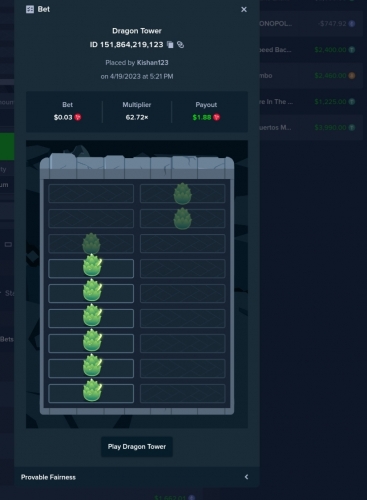Click the Dragon Tower title text
This screenshot has height=500, width=367.
137,31
